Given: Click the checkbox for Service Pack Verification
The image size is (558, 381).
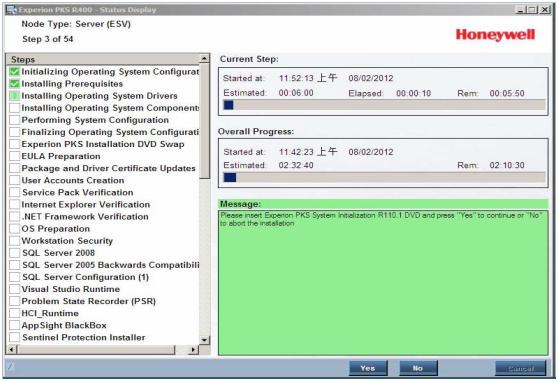Looking at the screenshot, I should coord(15,192).
